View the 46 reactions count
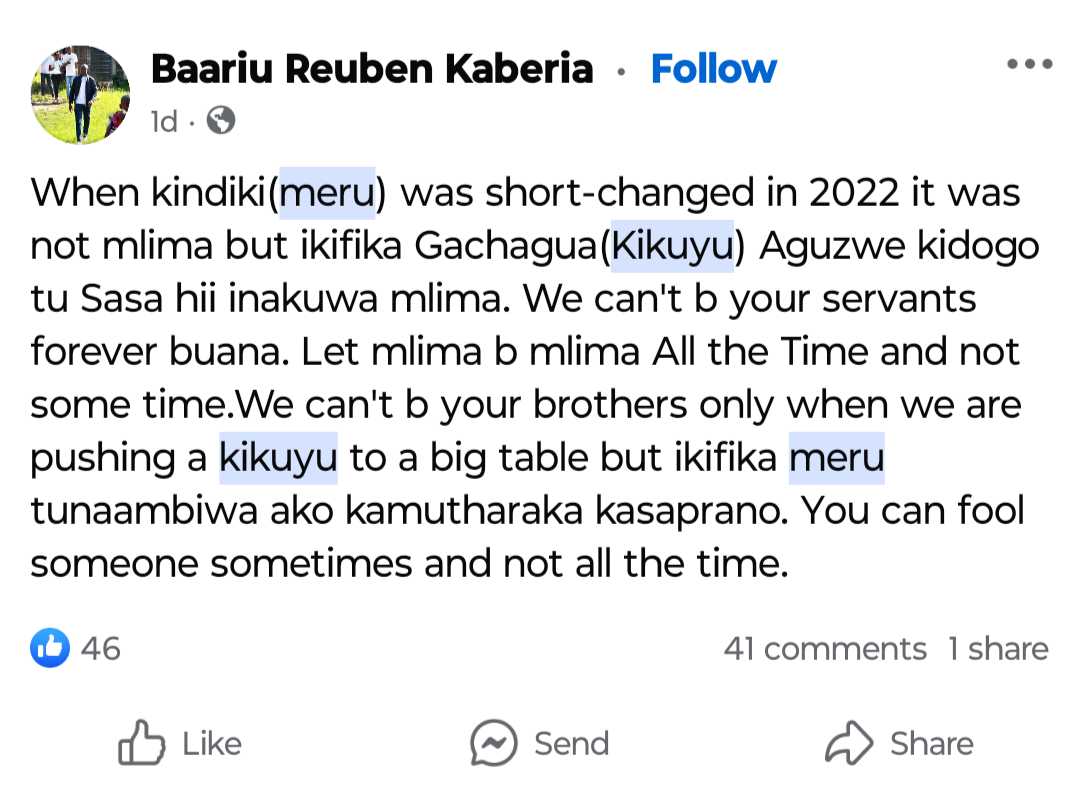 [x=100, y=648]
